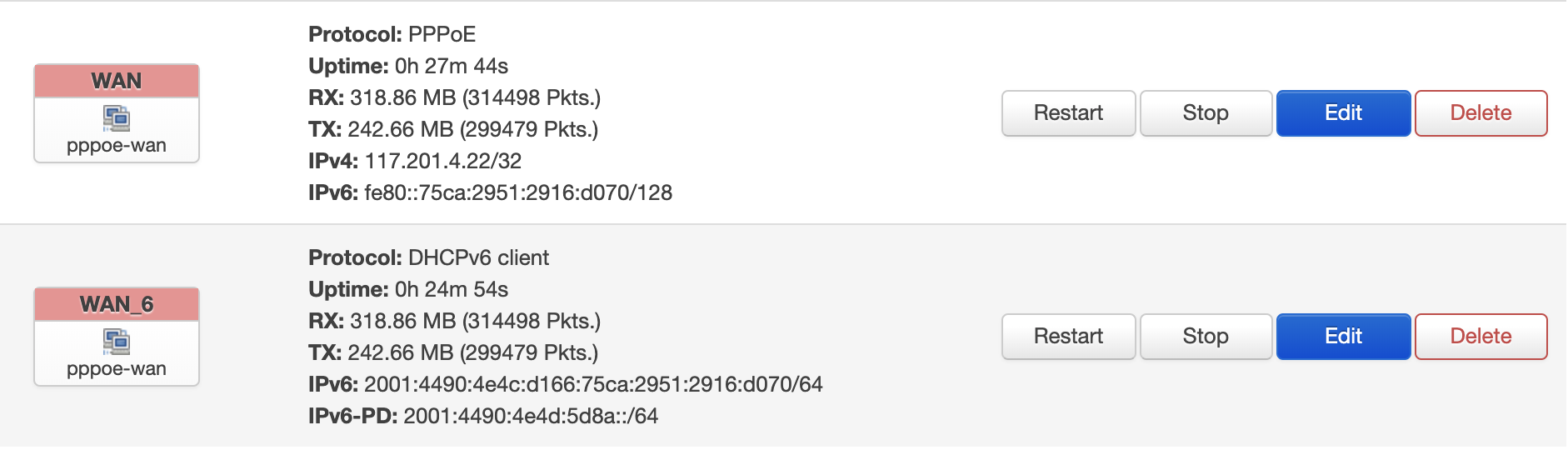1568x470 pixels.
Task: Restart the WAN PPPoE interface
Action: [1068, 113]
